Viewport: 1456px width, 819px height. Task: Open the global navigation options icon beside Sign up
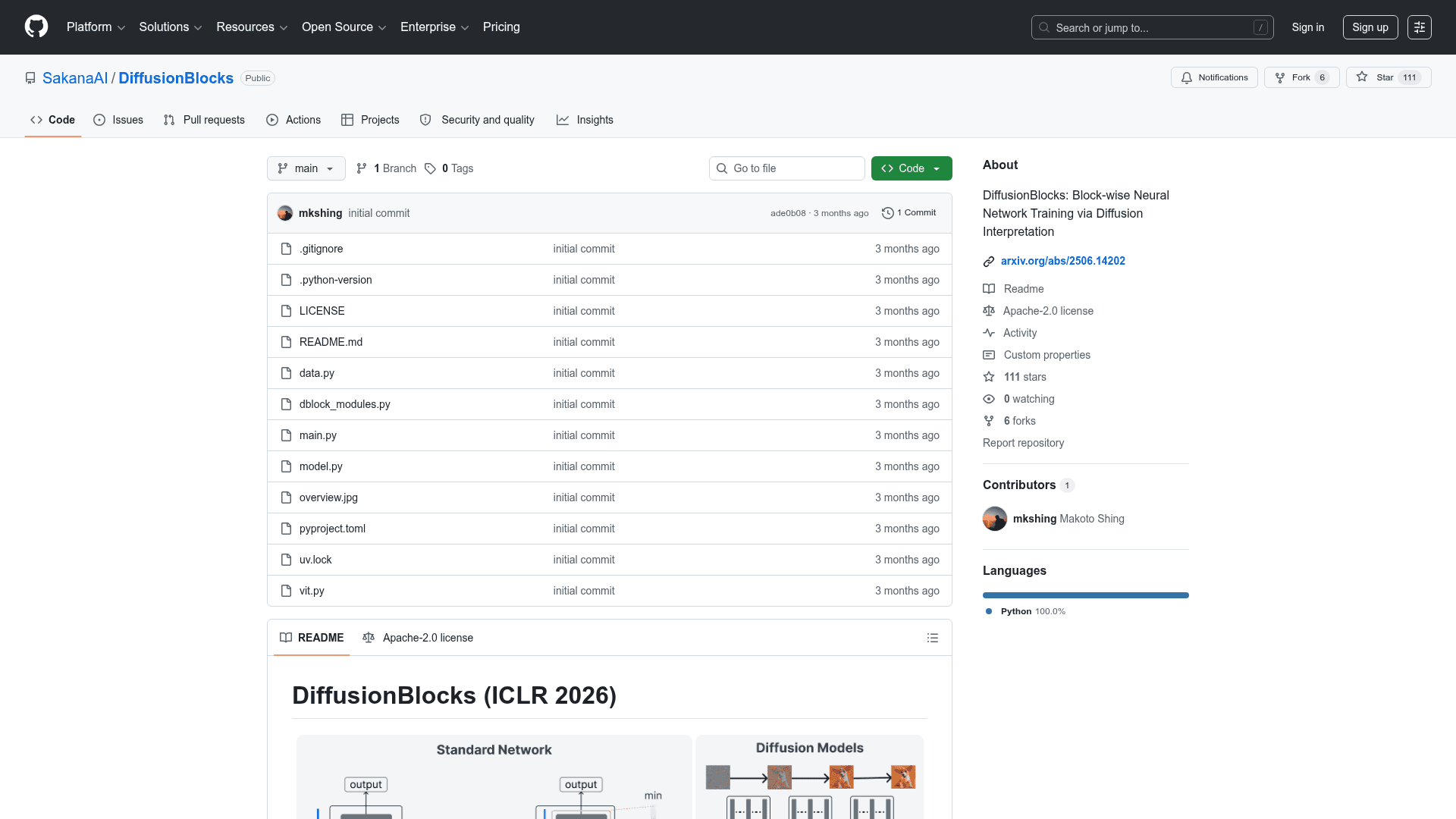tap(1420, 27)
